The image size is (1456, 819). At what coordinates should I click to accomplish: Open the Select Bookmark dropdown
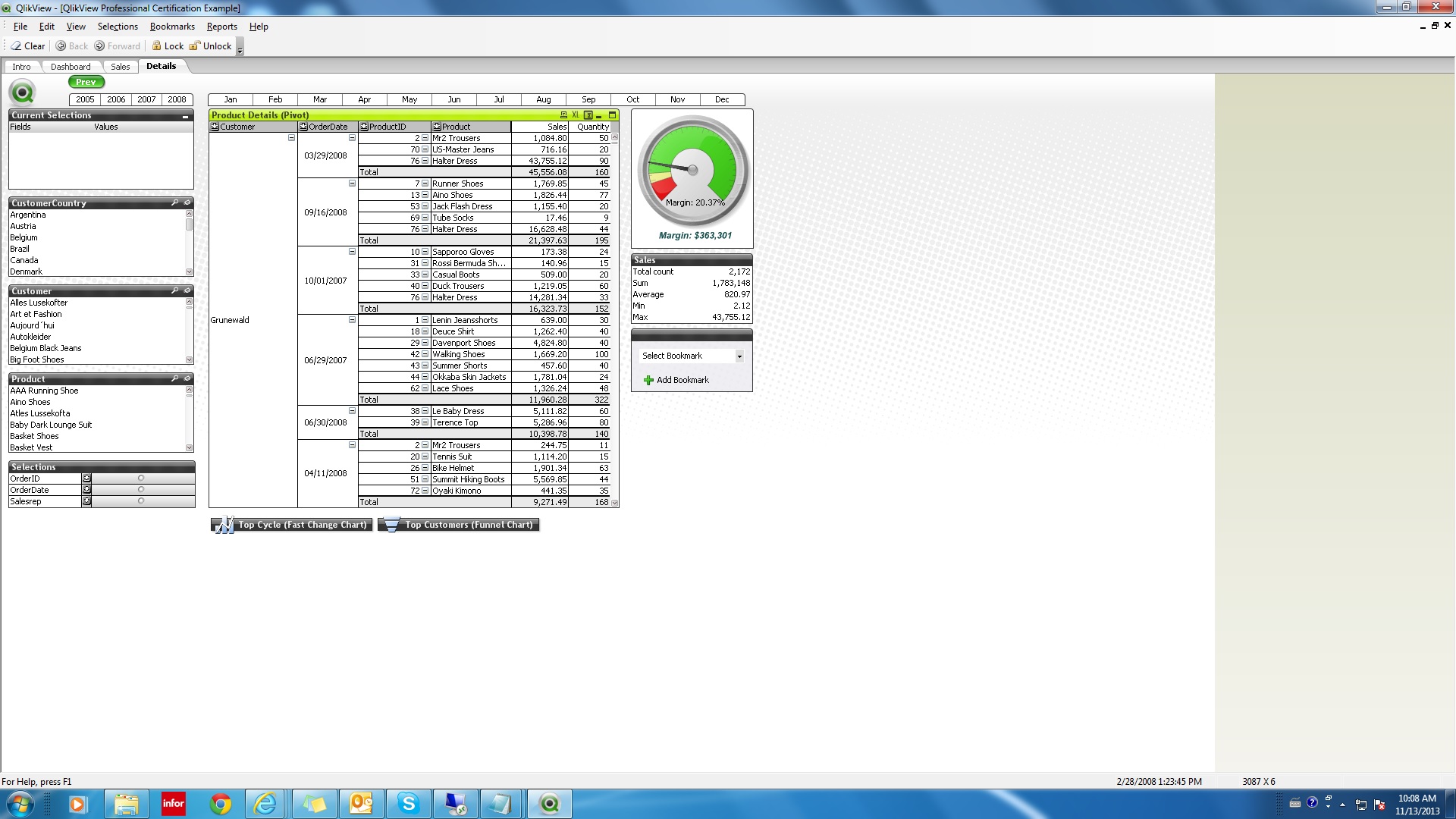[739, 356]
